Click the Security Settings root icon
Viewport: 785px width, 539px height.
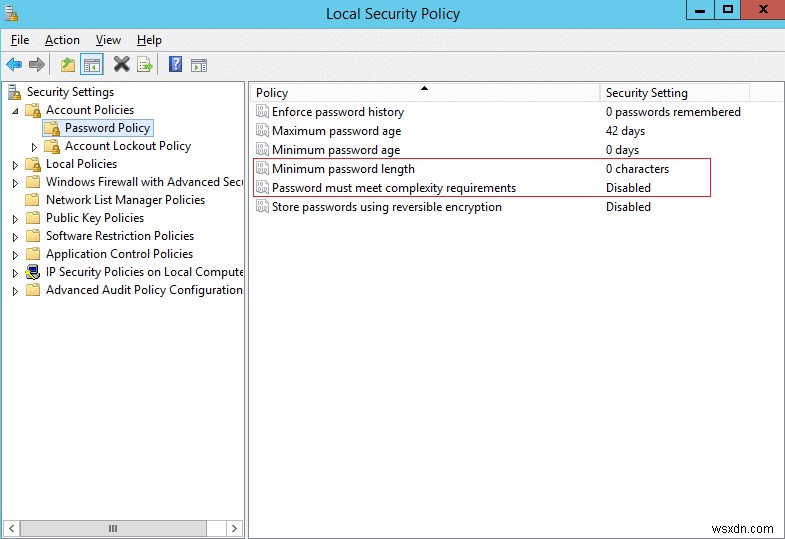click(x=15, y=92)
